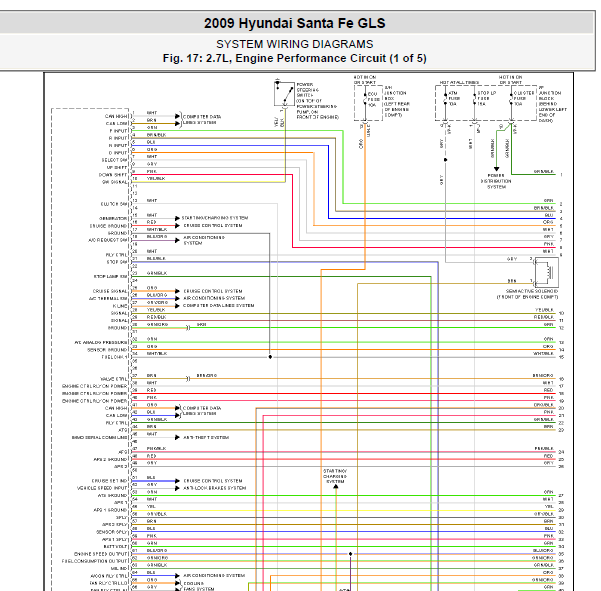Click the Power Distribution System arrowhead
601x591 pixels.
click(x=496, y=169)
